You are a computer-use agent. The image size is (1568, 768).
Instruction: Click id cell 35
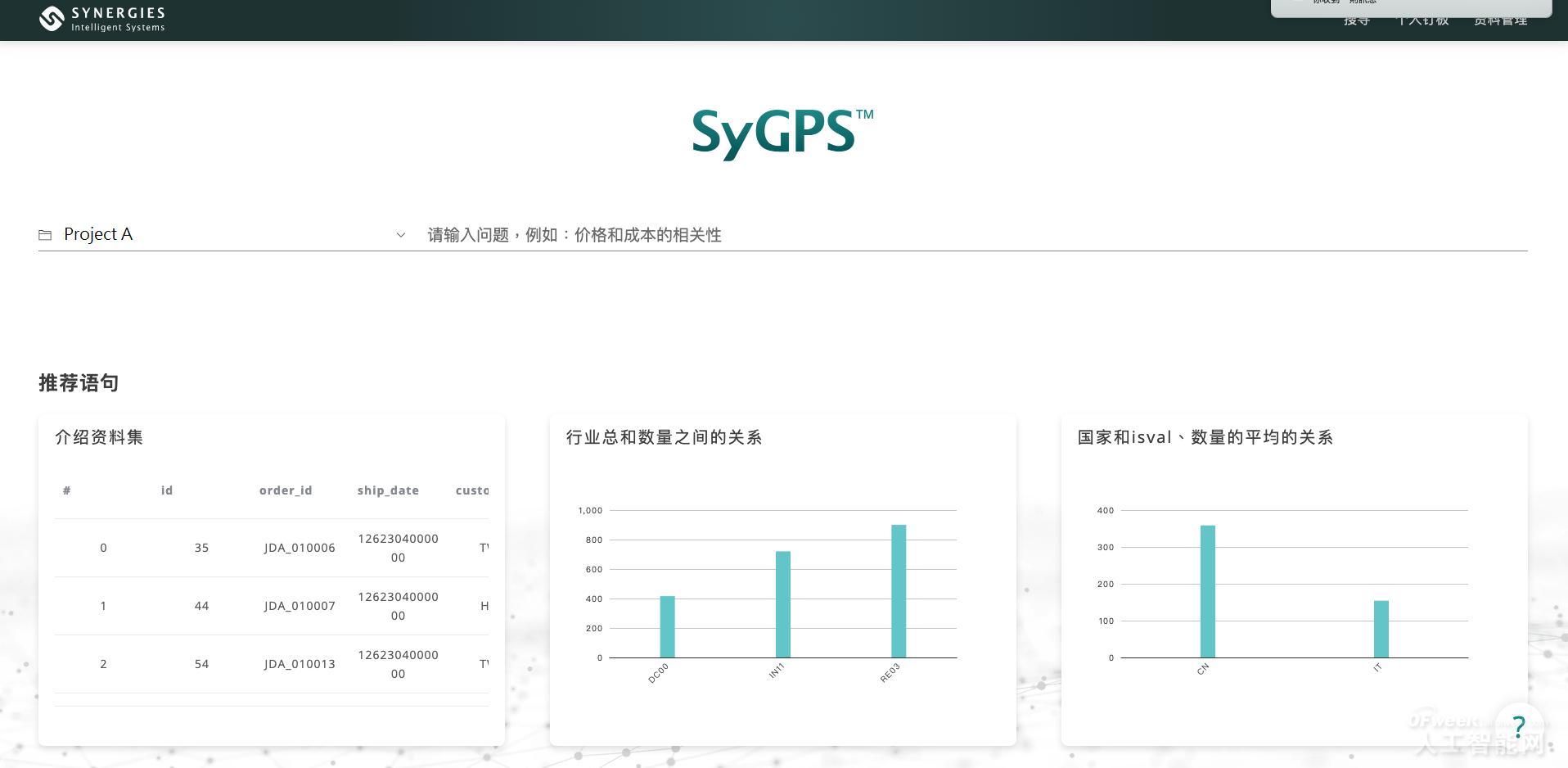click(x=201, y=548)
